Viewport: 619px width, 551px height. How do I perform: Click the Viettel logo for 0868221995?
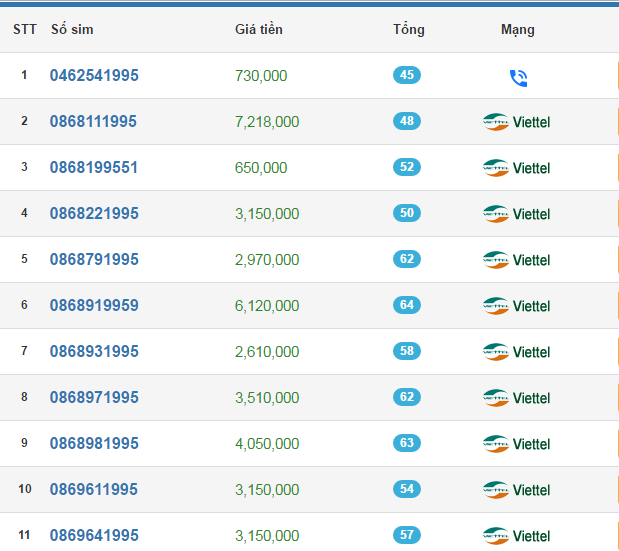516,214
